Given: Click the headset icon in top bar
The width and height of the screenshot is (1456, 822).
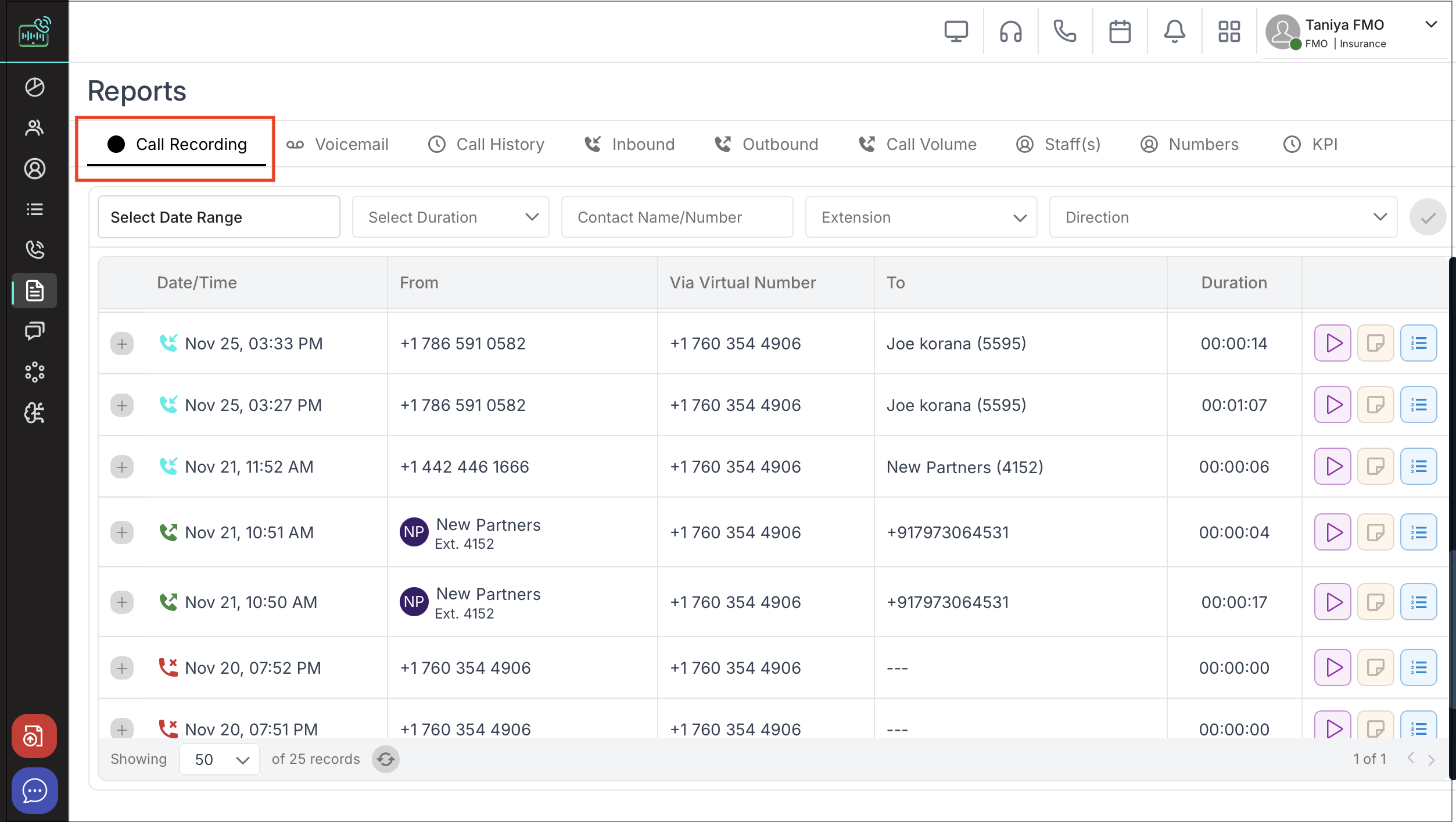Looking at the screenshot, I should pyautogui.click(x=1010, y=31).
